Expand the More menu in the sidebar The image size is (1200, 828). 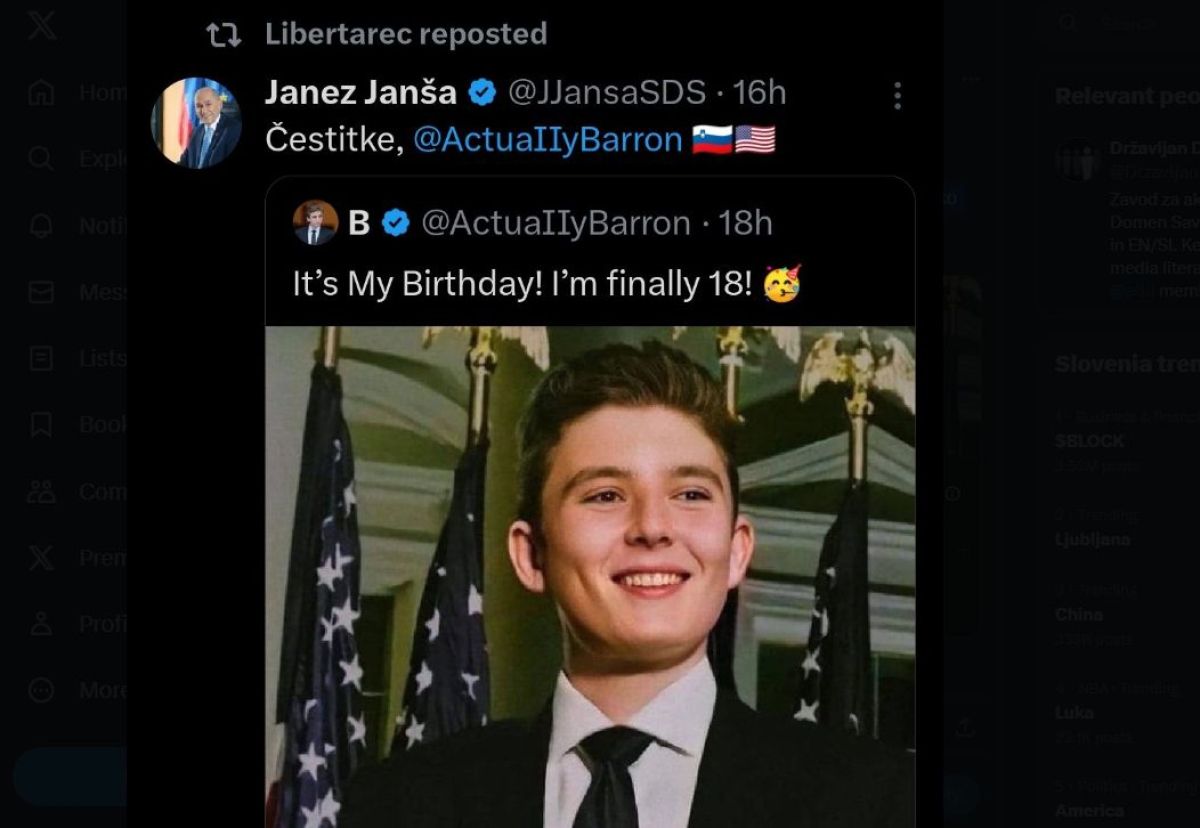tap(42, 690)
